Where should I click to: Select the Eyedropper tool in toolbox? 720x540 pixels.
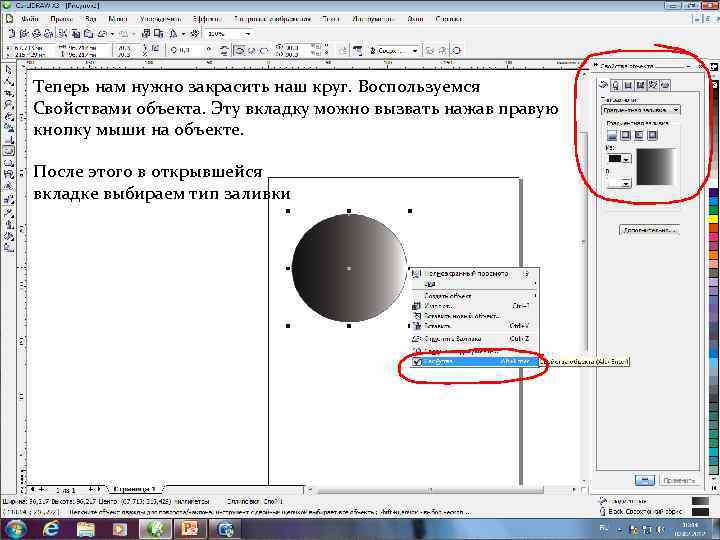pyautogui.click(x=9, y=213)
